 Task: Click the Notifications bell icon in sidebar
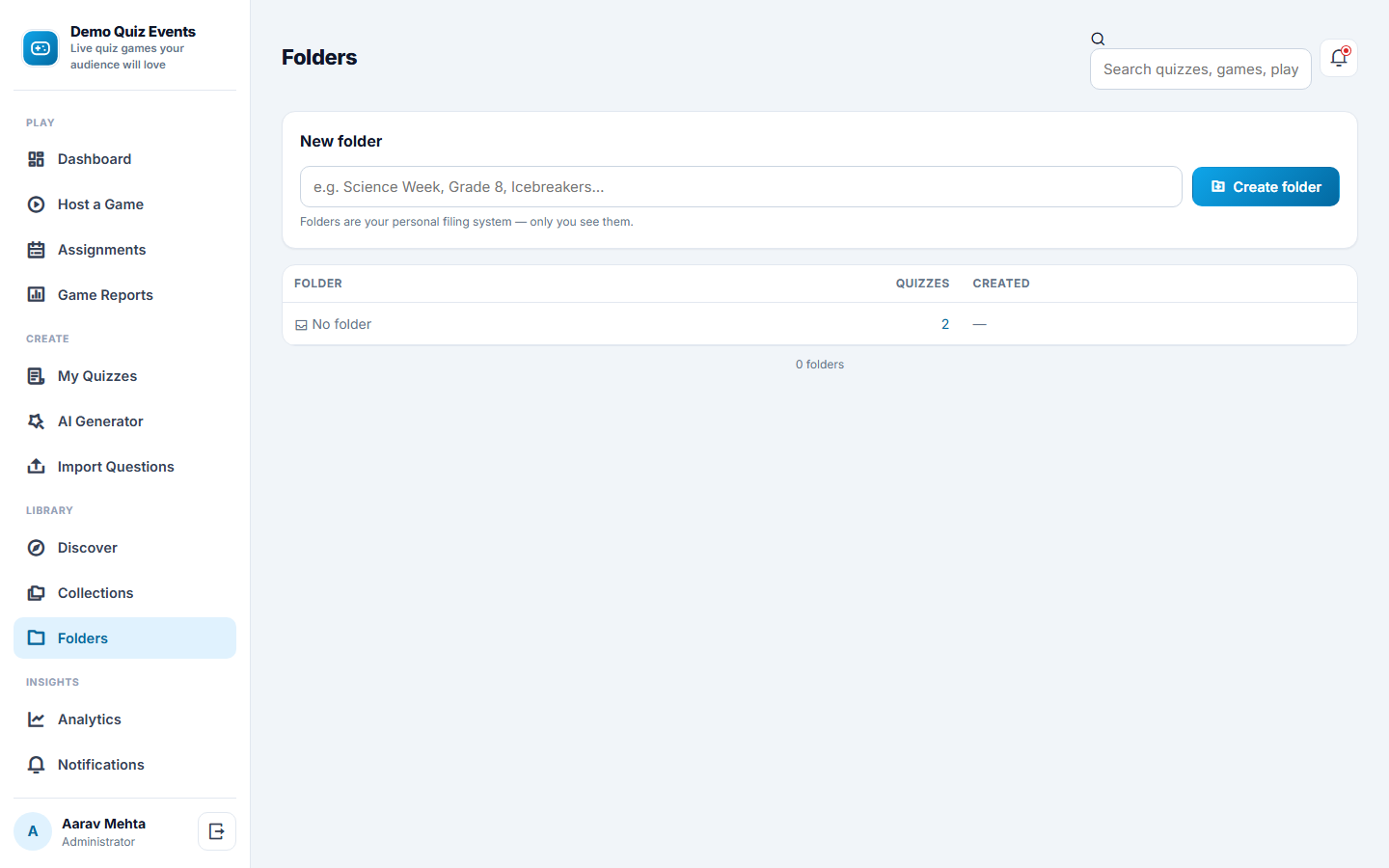pyautogui.click(x=37, y=765)
